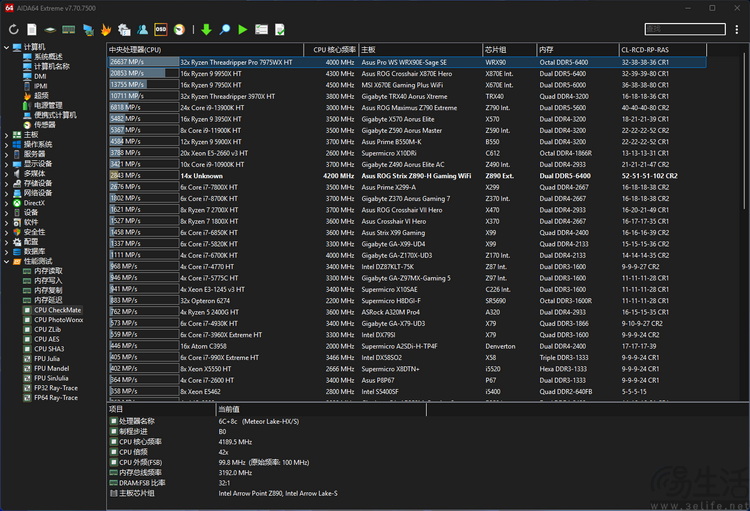This screenshot has height=511, width=750.
Task: Select 传感器 in the tree
Action: click(x=44, y=125)
